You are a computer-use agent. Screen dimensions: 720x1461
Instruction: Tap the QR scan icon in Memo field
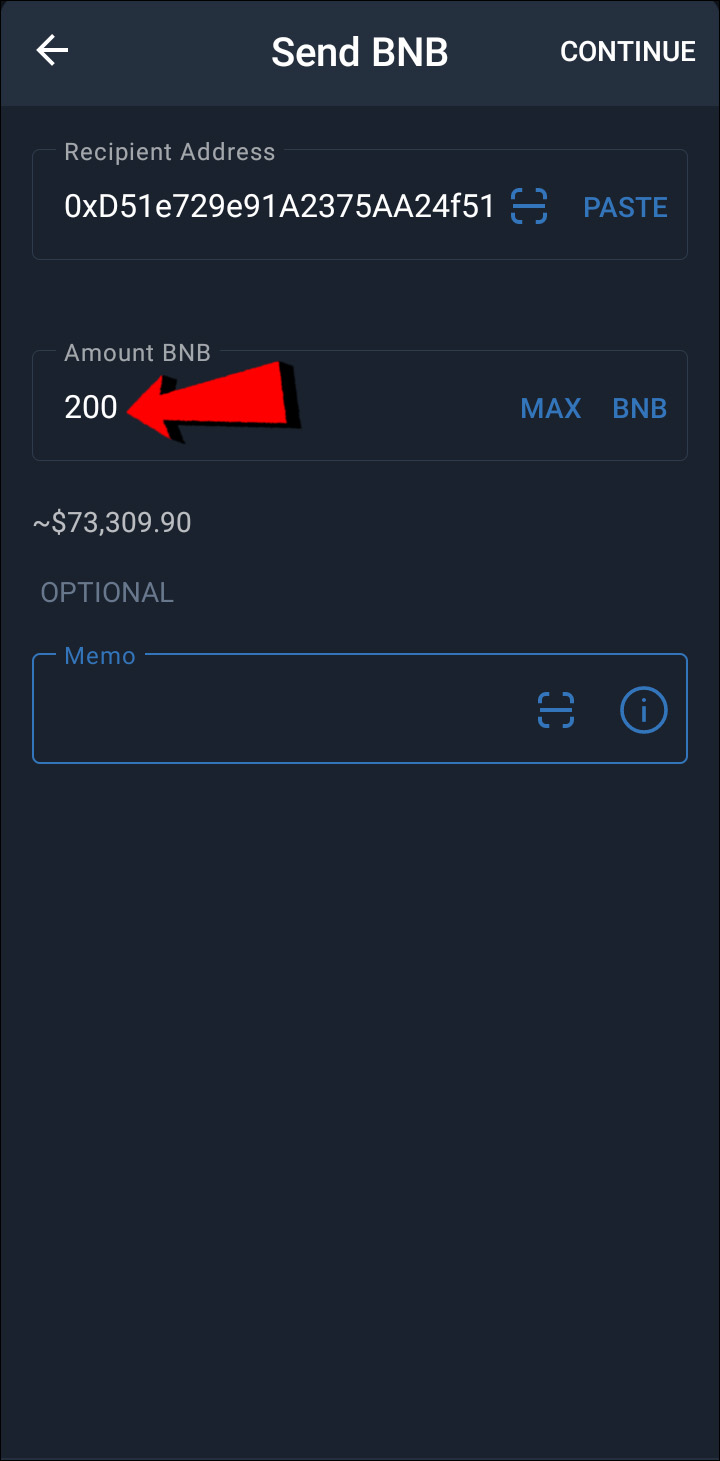pyautogui.click(x=556, y=710)
